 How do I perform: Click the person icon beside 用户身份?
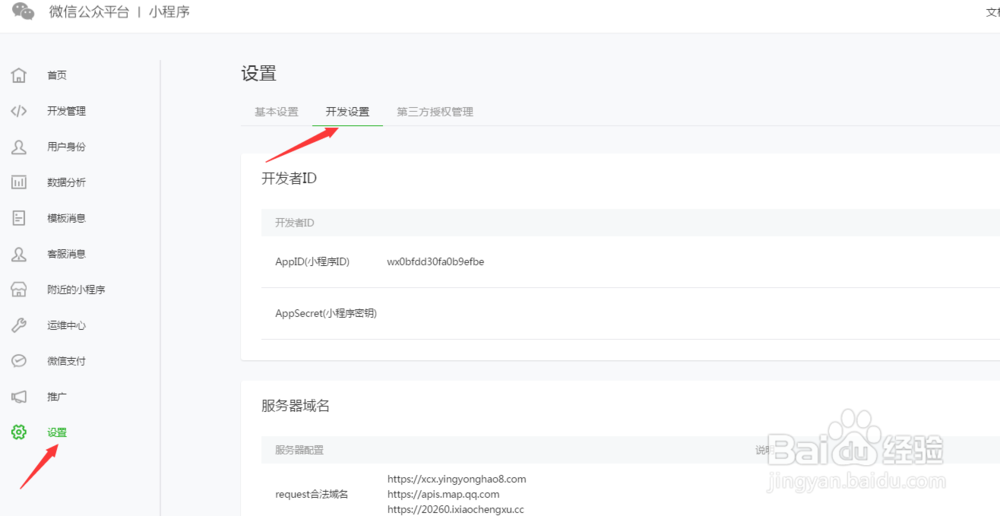19,147
